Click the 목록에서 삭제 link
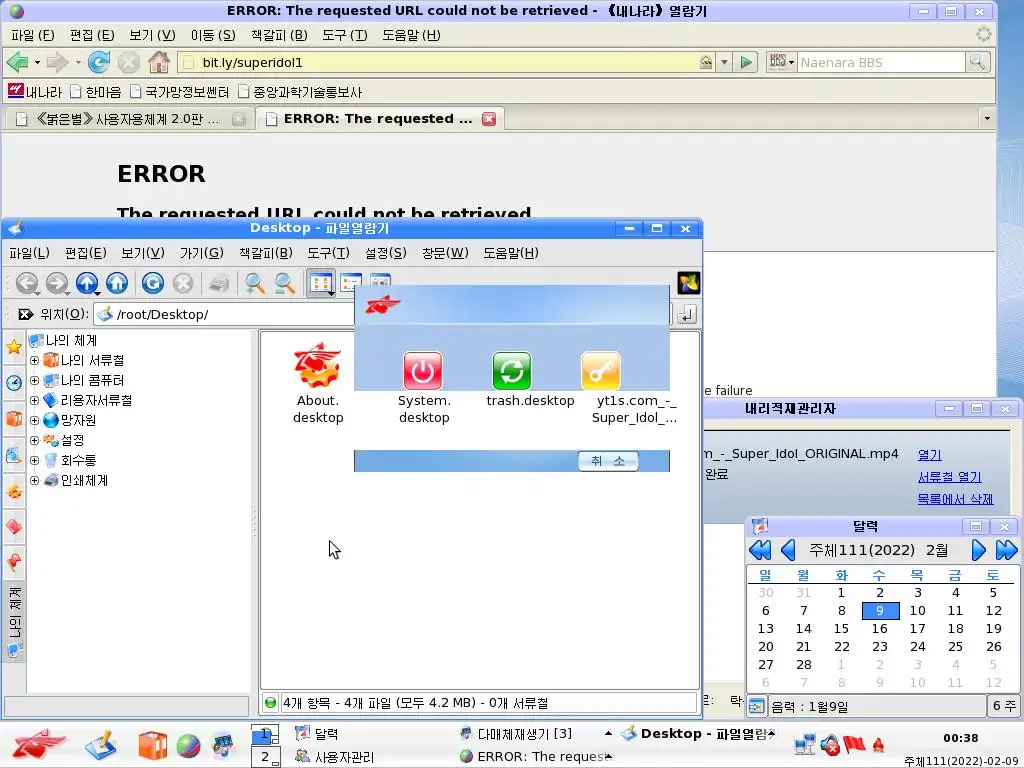The image size is (1024, 768). (x=955, y=499)
